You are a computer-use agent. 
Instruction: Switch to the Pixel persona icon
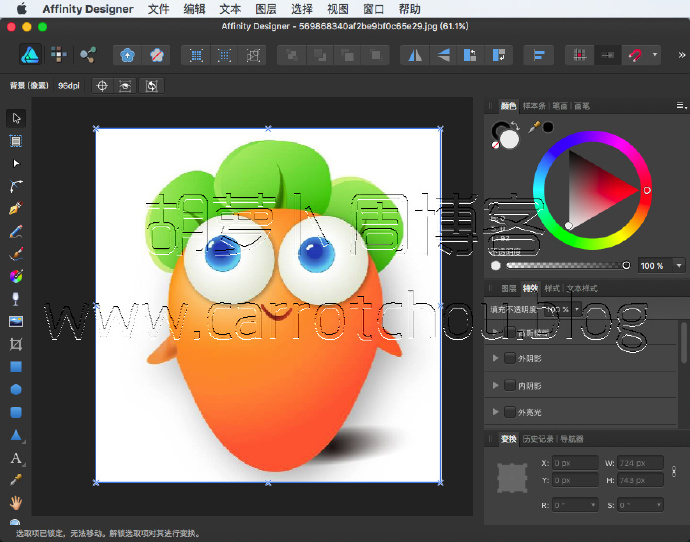pos(58,55)
